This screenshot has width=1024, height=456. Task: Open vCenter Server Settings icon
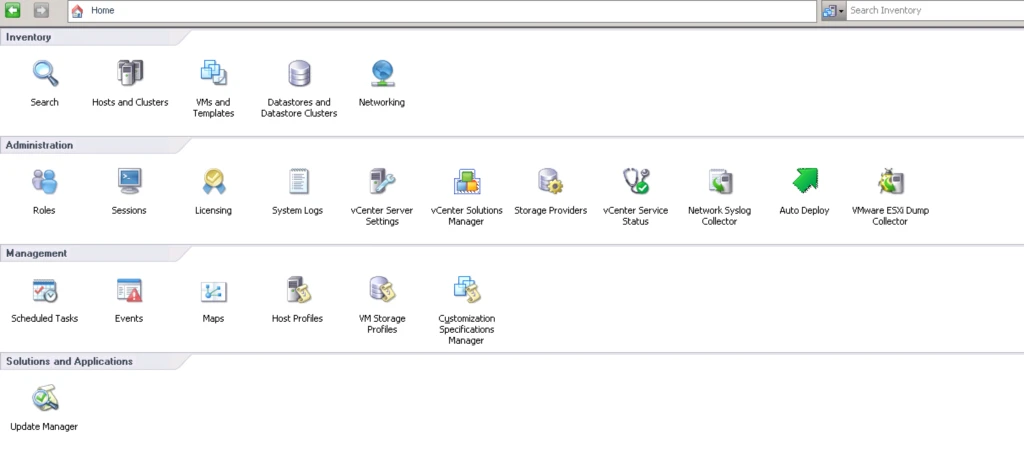point(382,182)
